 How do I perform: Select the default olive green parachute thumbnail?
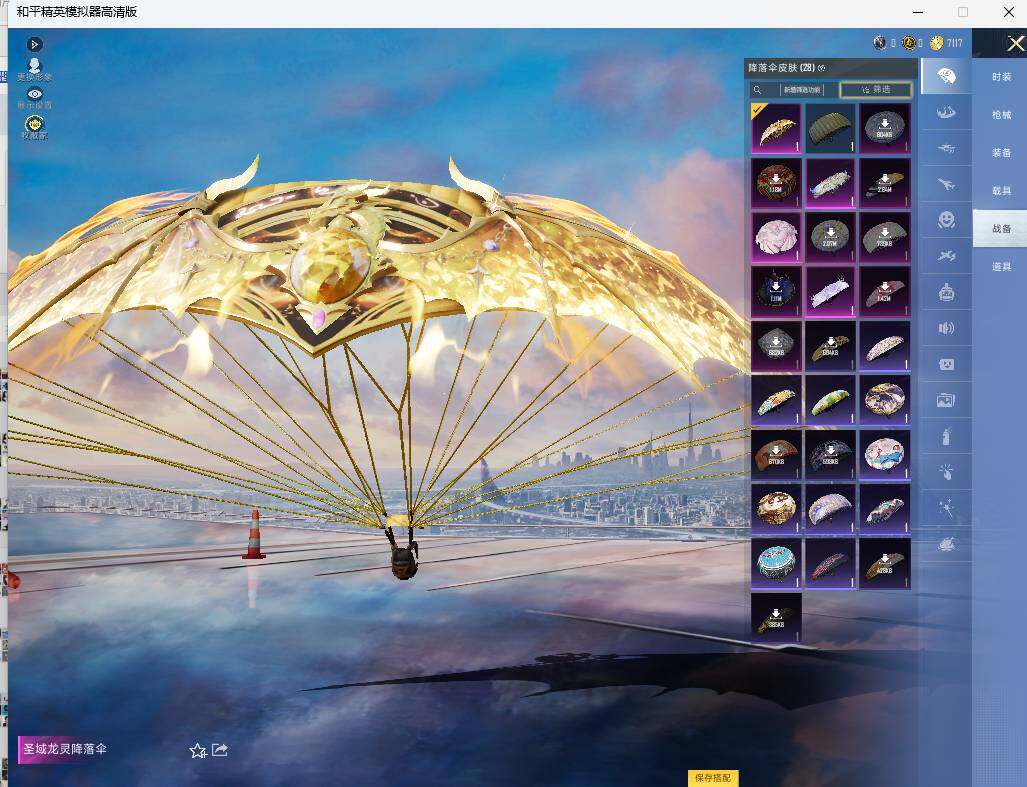tap(831, 128)
